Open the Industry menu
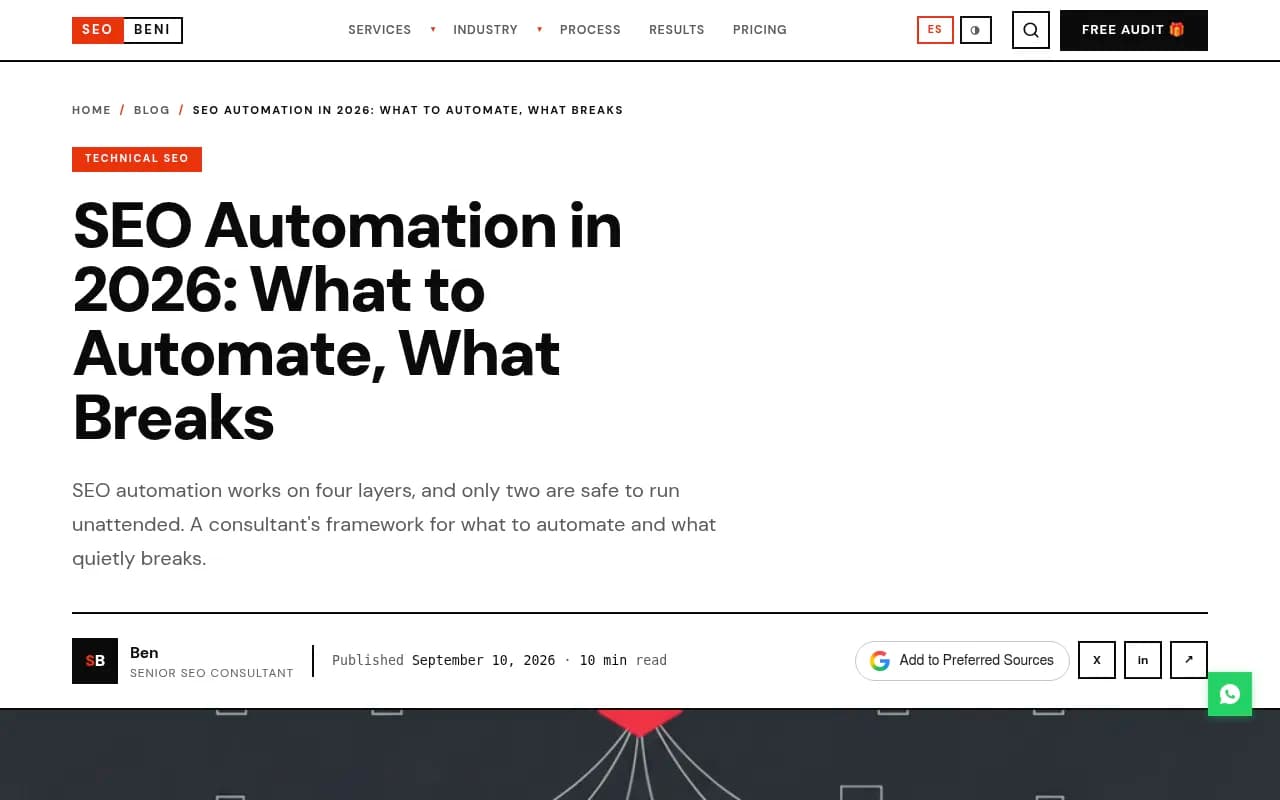The width and height of the screenshot is (1280, 800). click(485, 30)
